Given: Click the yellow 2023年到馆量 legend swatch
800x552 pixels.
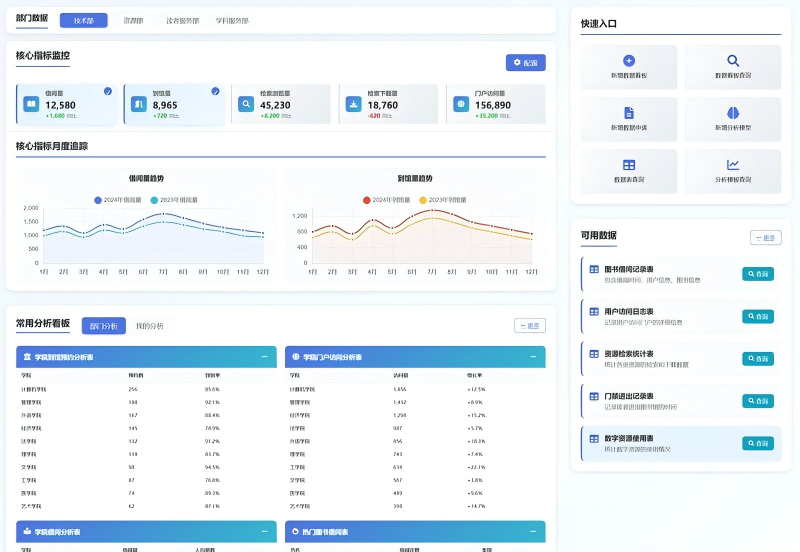Looking at the screenshot, I should point(422,200).
